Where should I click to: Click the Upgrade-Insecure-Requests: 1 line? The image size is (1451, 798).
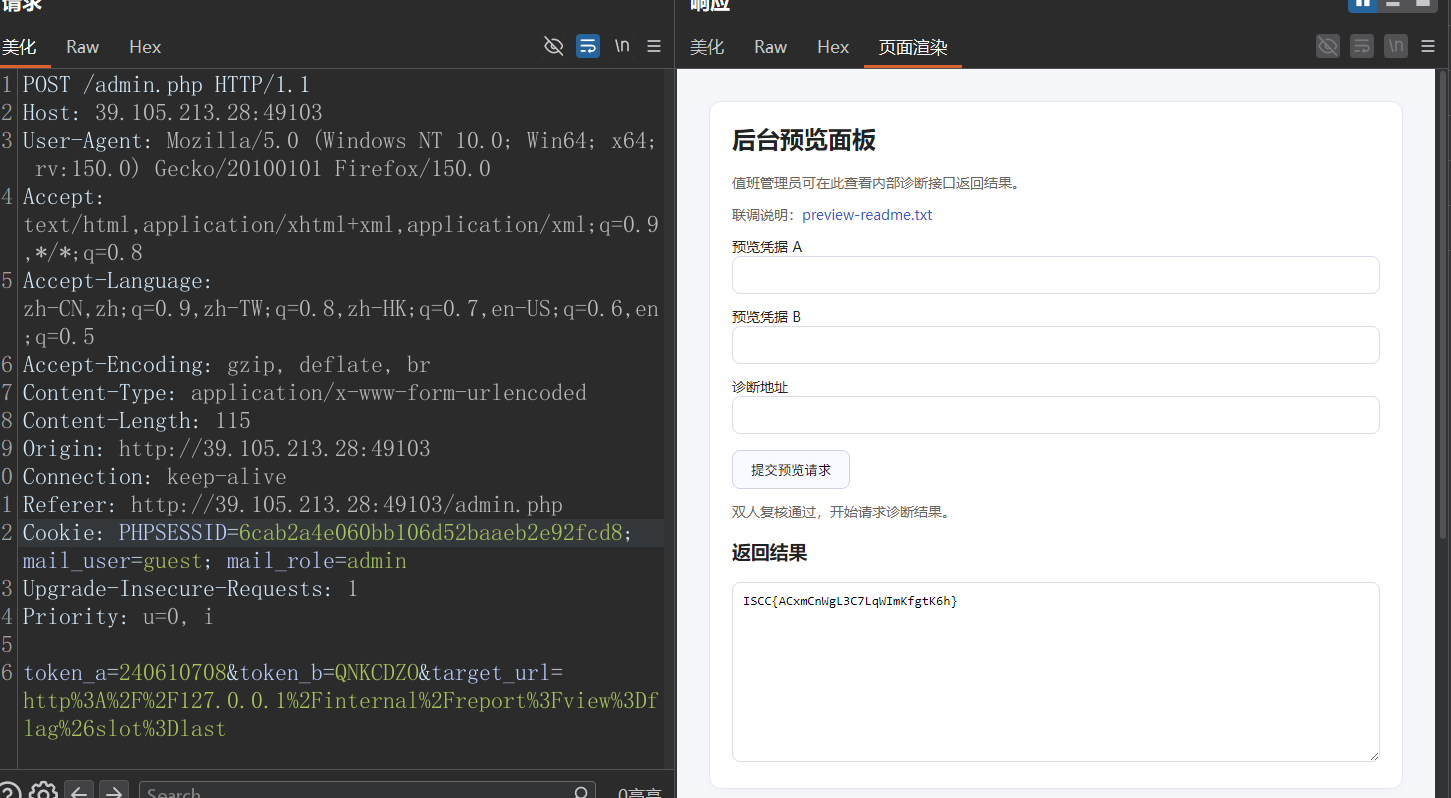[x=190, y=588]
